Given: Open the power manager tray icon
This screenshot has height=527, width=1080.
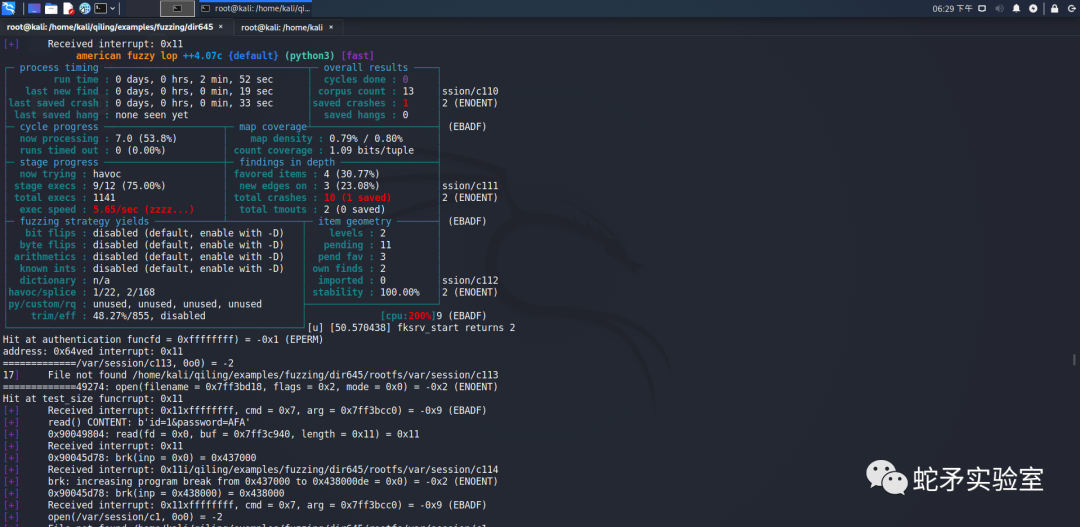Looking at the screenshot, I should pos(1033,8).
